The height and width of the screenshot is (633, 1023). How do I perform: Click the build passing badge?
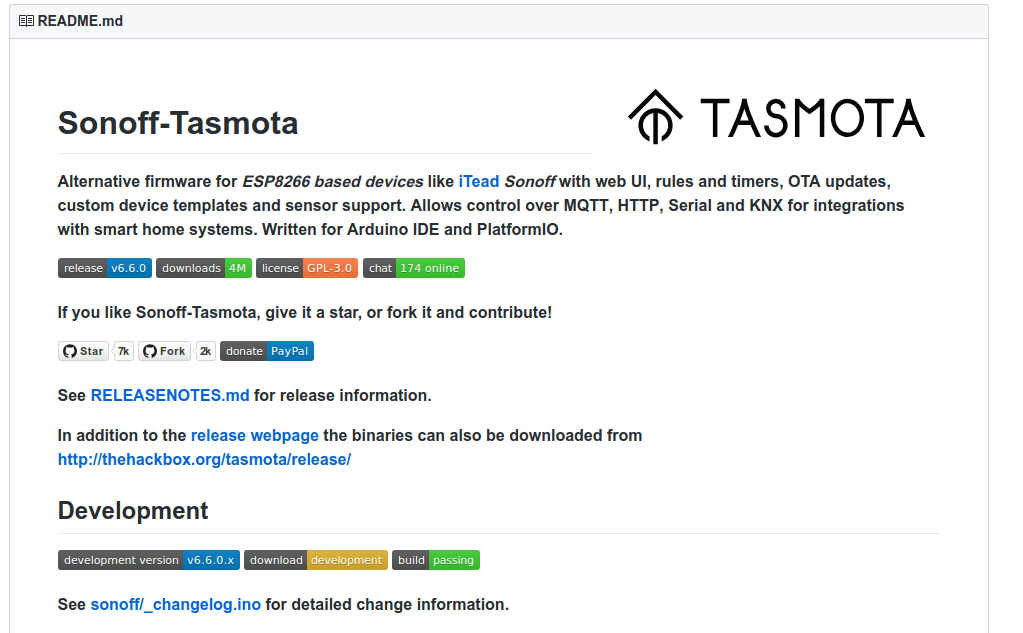click(x=436, y=560)
